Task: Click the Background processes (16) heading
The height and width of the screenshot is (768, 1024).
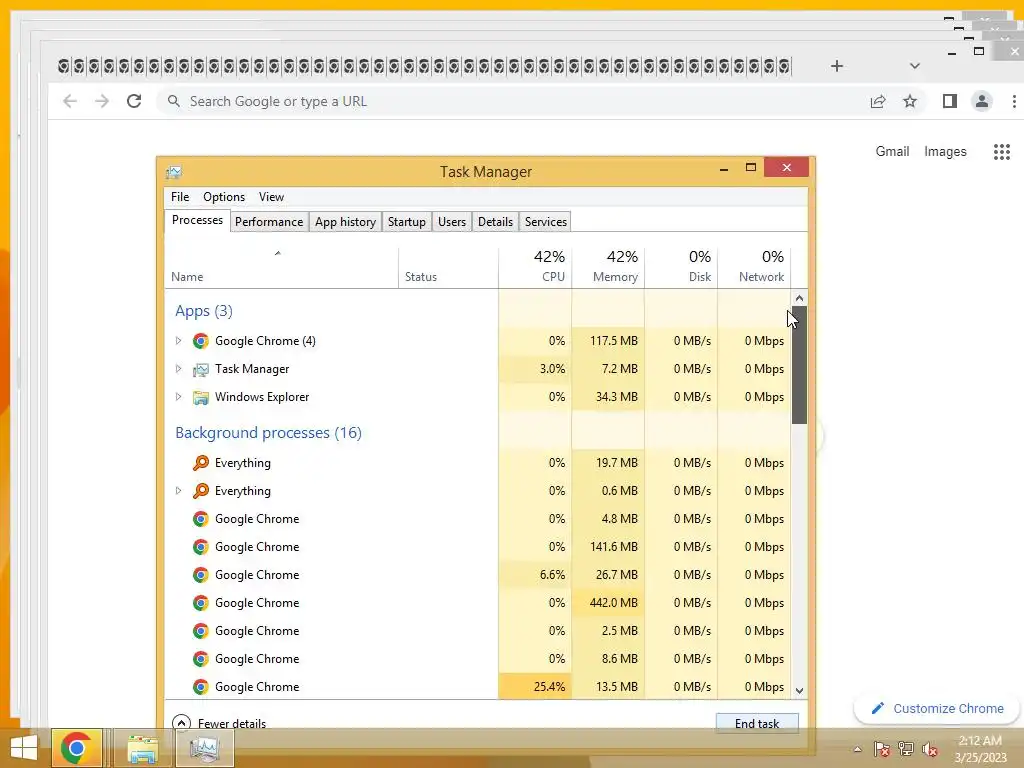Action: pyautogui.click(x=268, y=433)
